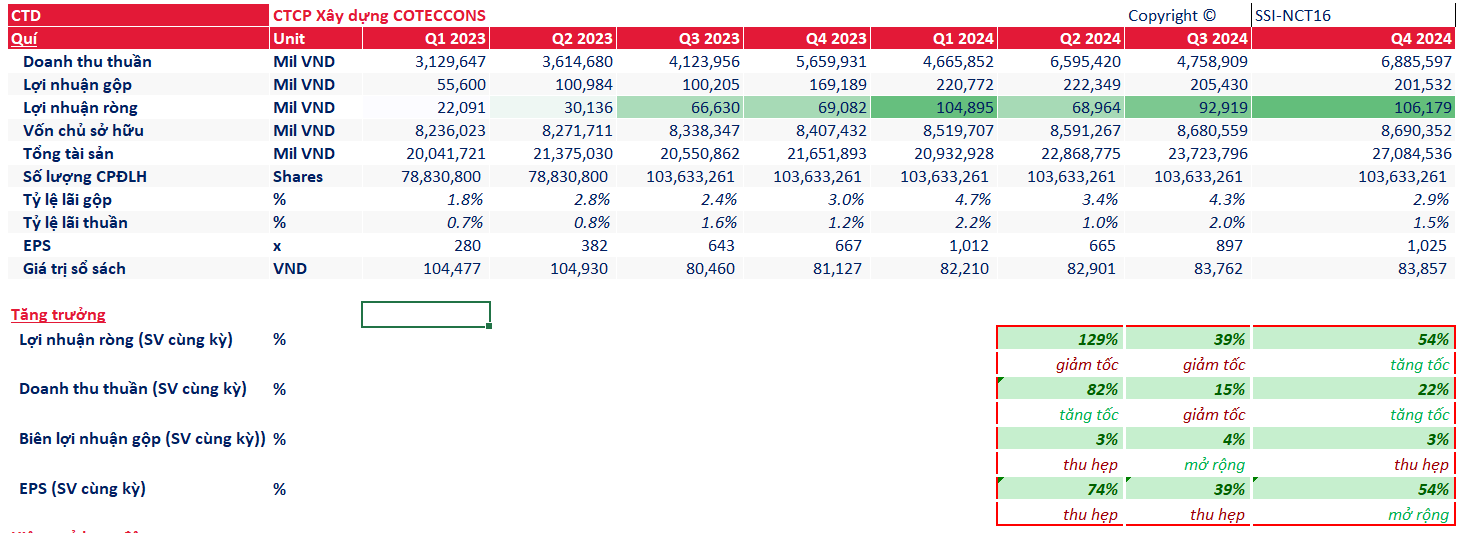1474x533 pixels.
Task: Click the green net profit cell 106,179
Action: click(1353, 108)
